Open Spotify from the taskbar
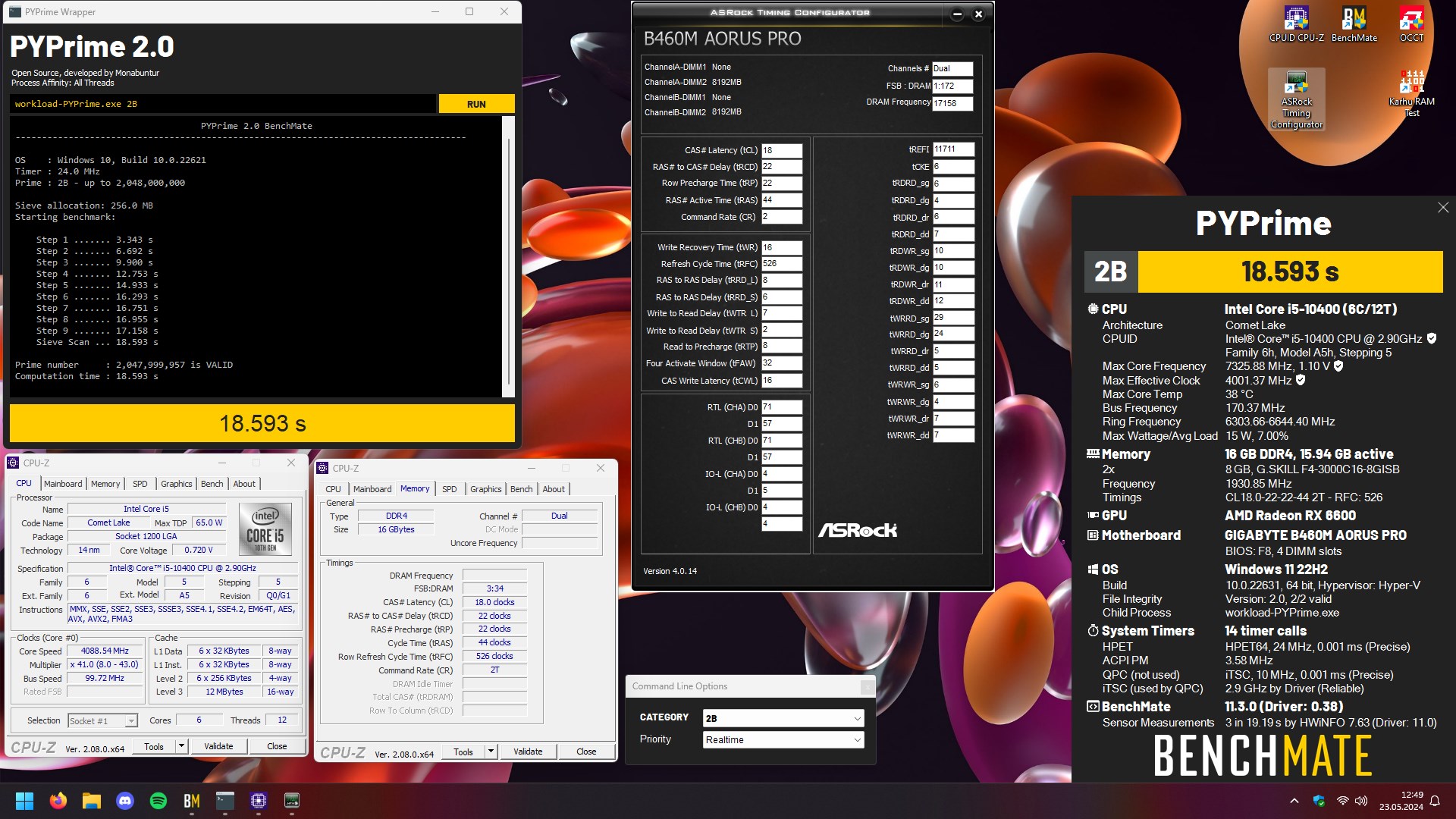The image size is (1456, 819). tap(158, 801)
